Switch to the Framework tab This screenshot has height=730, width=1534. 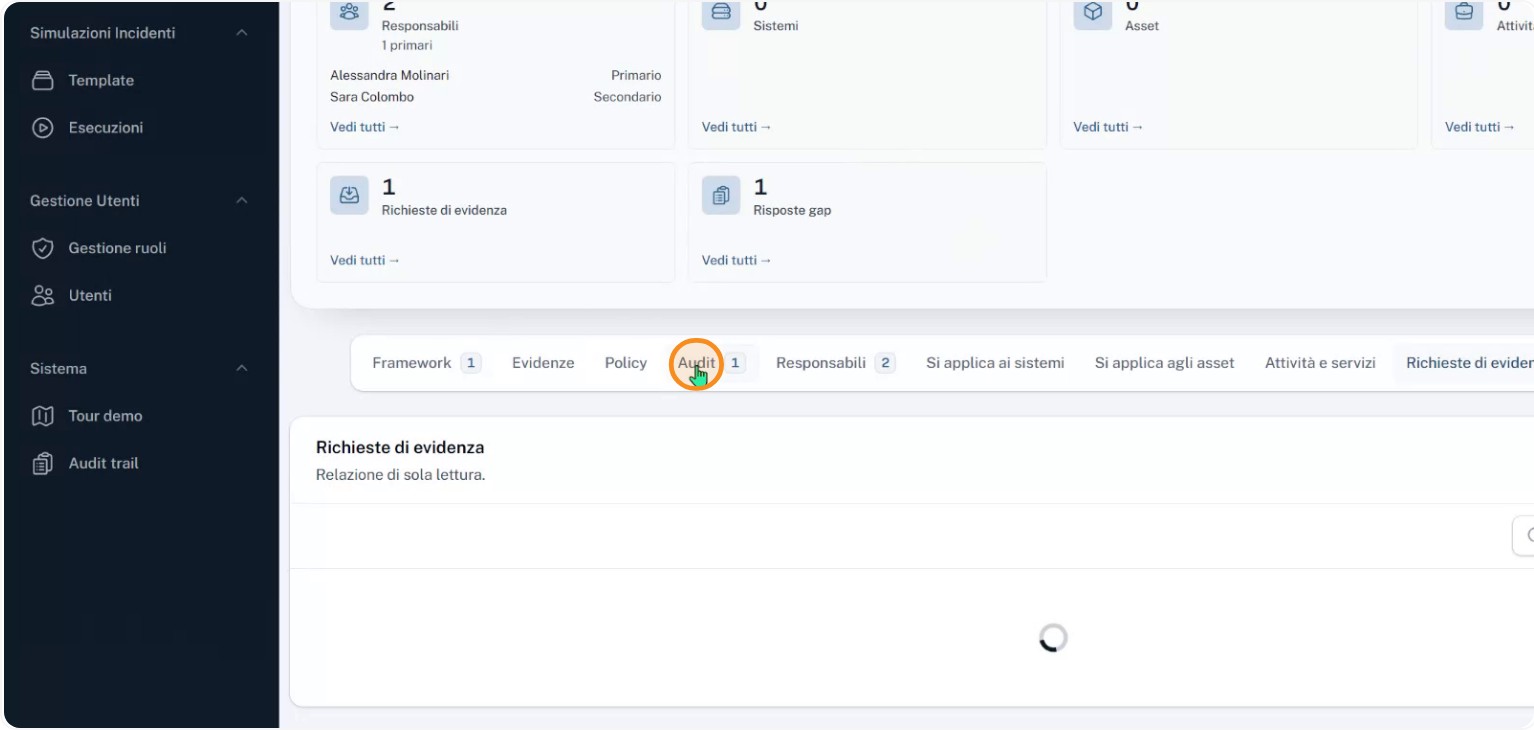click(427, 363)
